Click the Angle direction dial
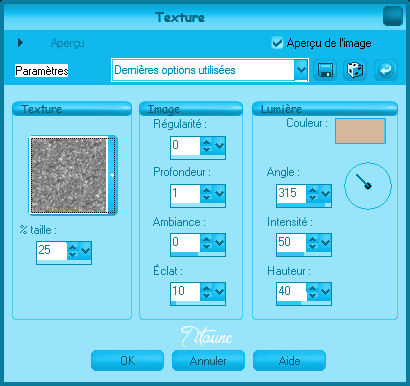 tap(368, 186)
